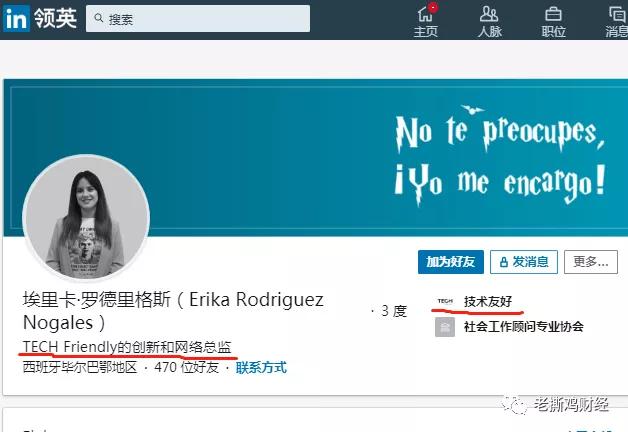
Task: Click the 领英 brand text
Action: 55,18
